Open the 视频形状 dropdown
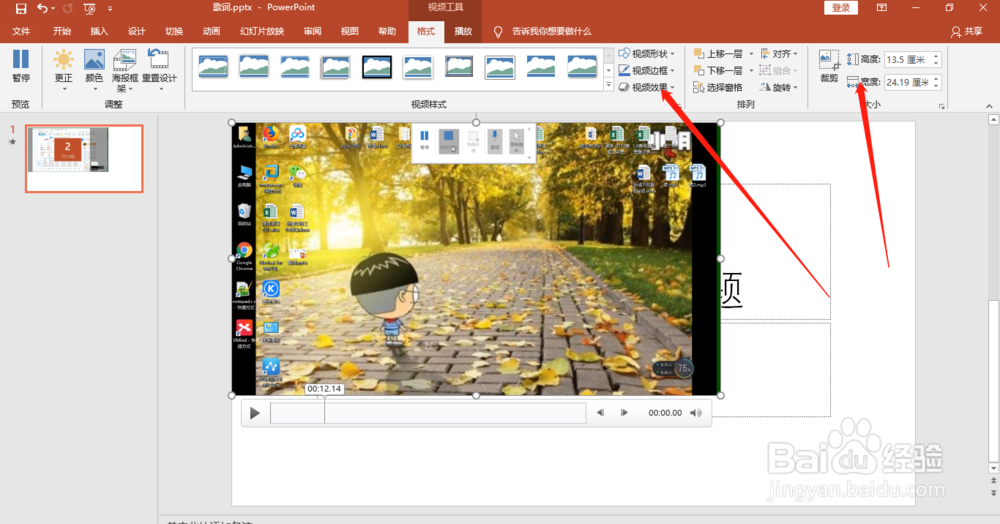1000x524 pixels. [x=647, y=54]
